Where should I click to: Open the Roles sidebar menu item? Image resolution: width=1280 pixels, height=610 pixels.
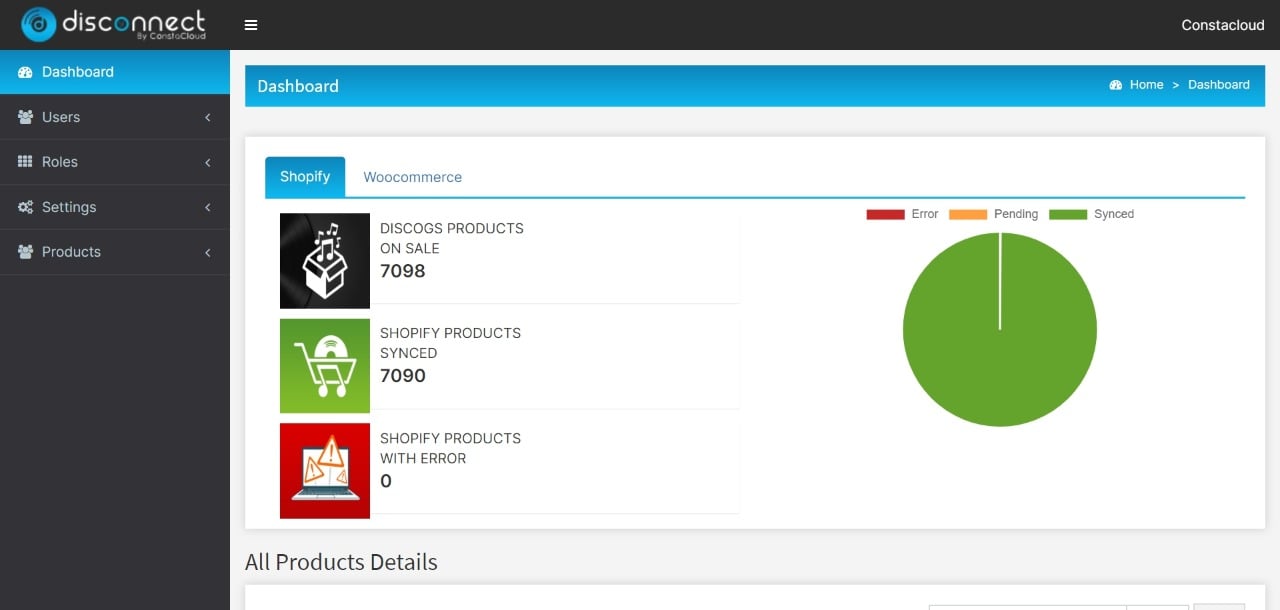[x=115, y=162]
